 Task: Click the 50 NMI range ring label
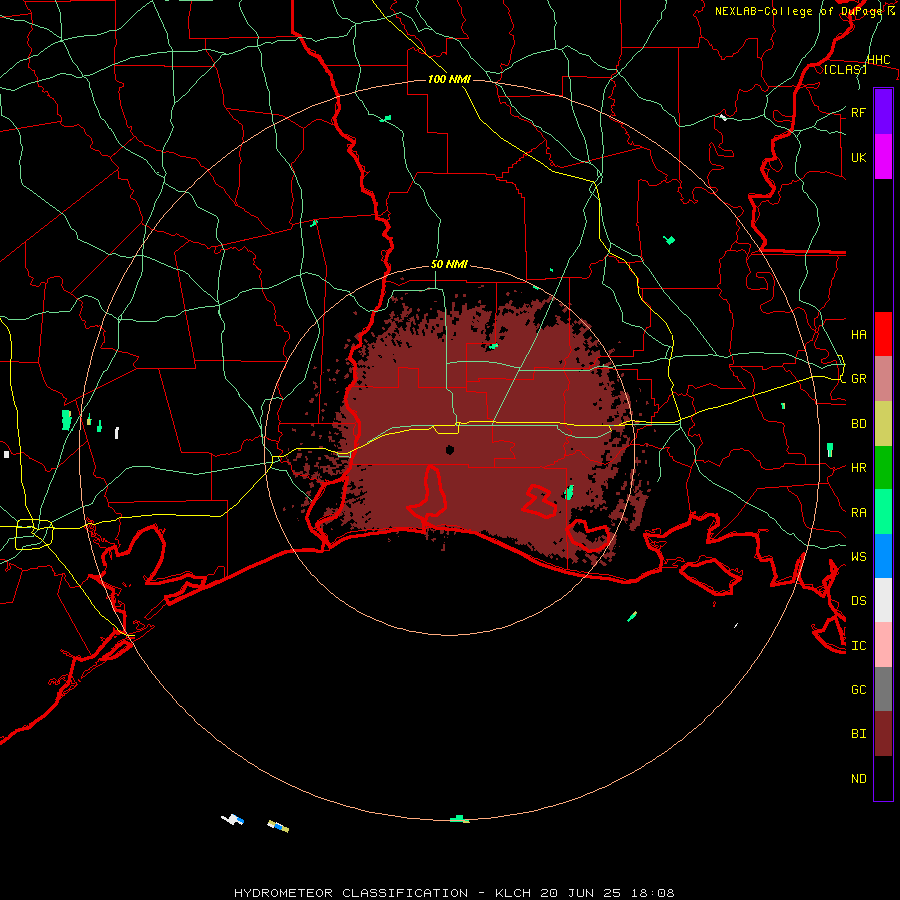tap(449, 265)
